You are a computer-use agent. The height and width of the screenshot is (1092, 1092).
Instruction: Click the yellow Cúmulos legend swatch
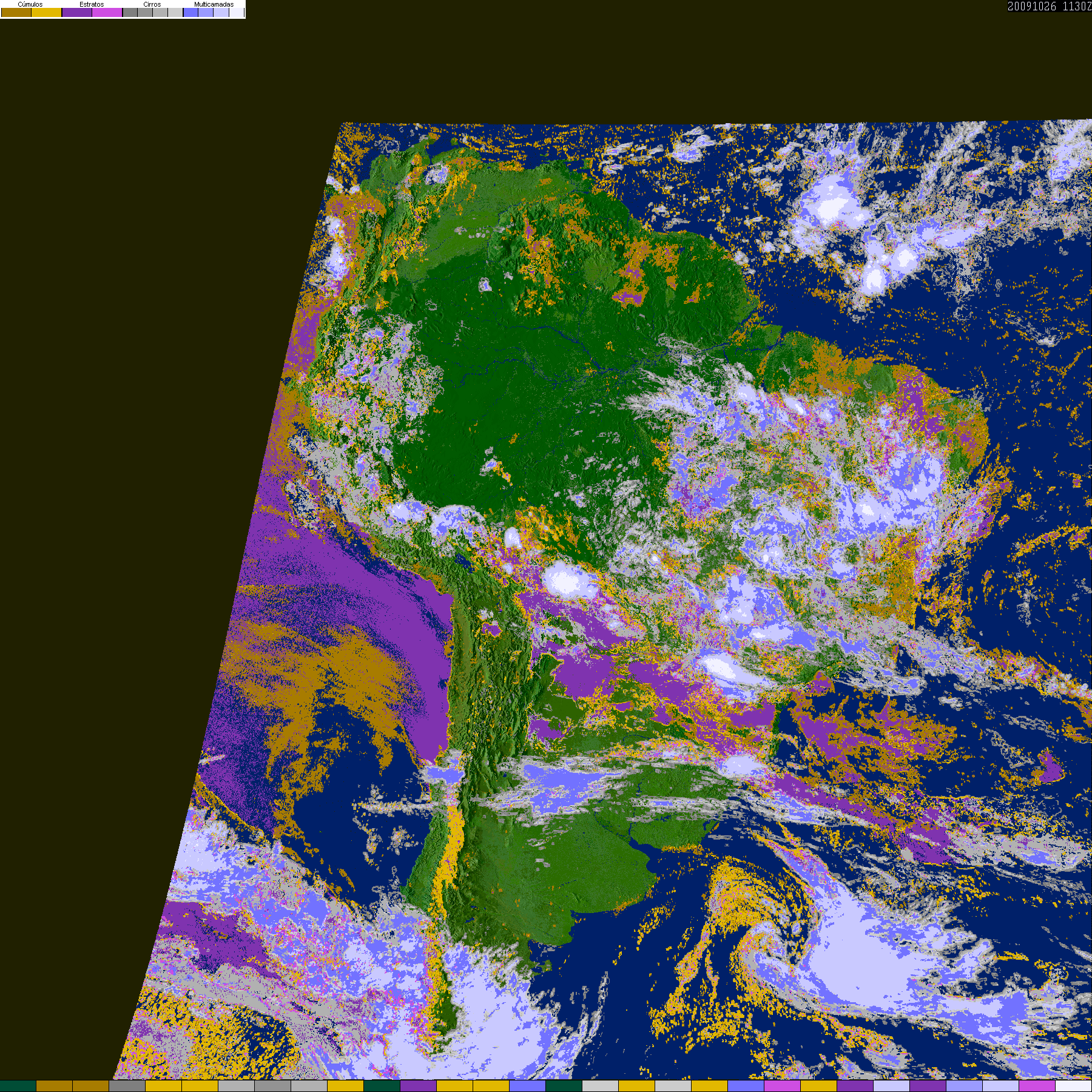46,12
